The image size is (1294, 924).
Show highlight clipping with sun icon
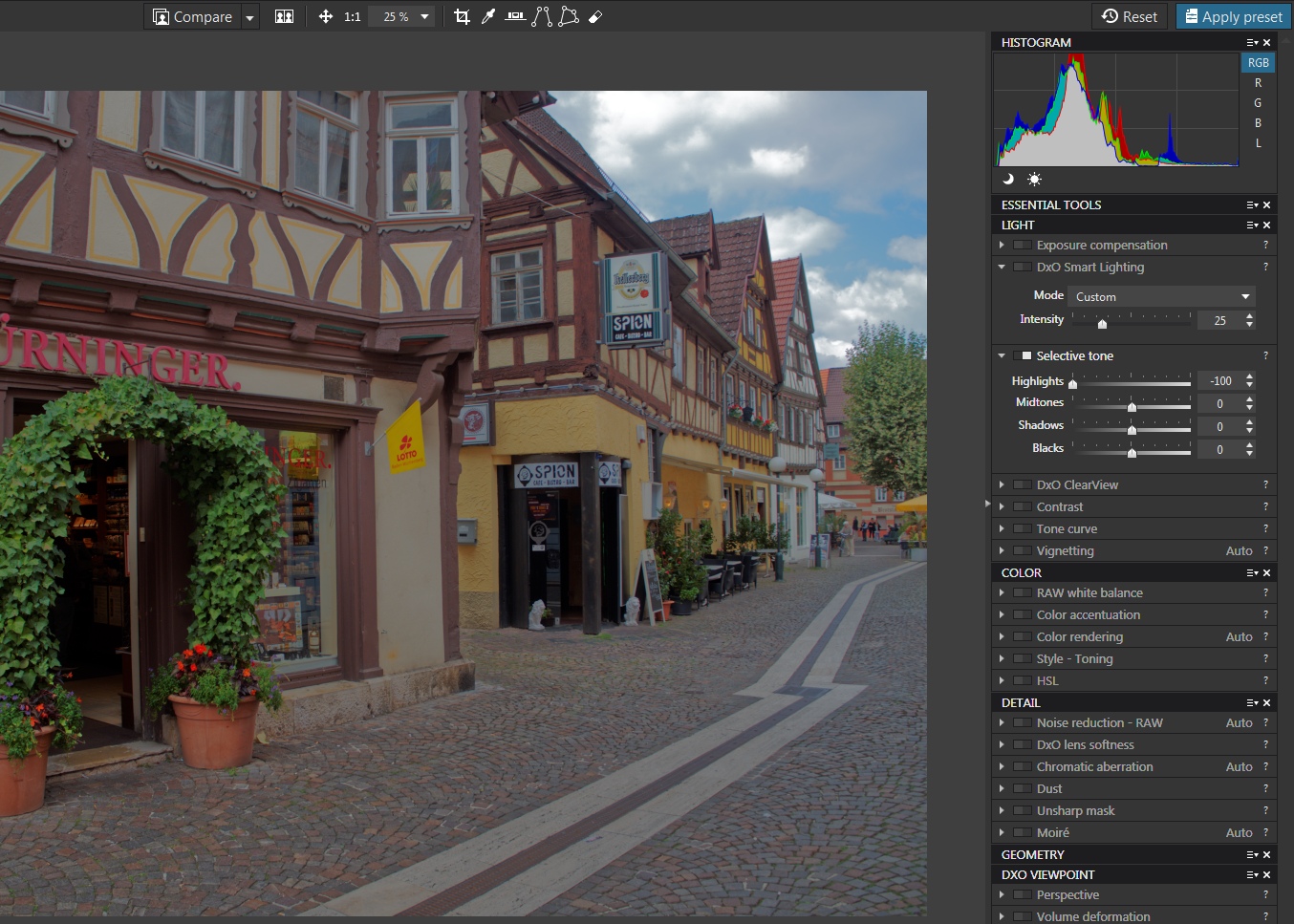(x=1034, y=179)
